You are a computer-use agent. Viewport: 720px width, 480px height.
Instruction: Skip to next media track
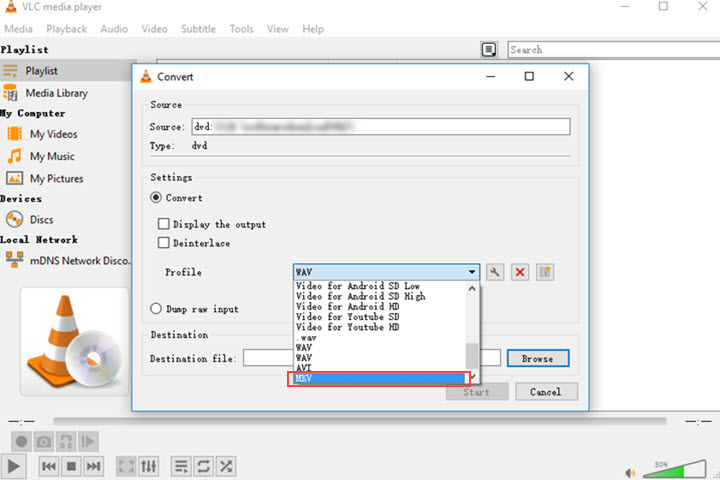pos(93,467)
